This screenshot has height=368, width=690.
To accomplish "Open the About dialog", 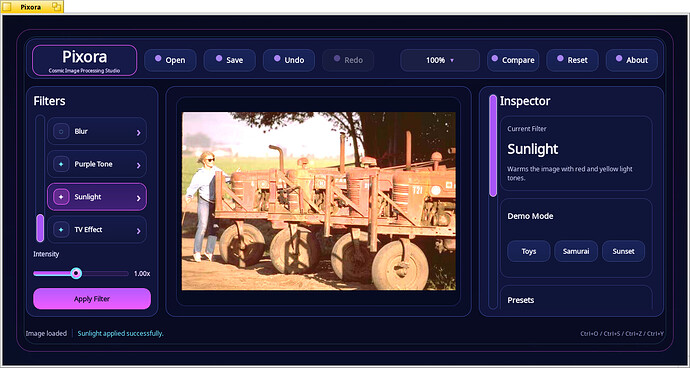I will [x=632, y=60].
